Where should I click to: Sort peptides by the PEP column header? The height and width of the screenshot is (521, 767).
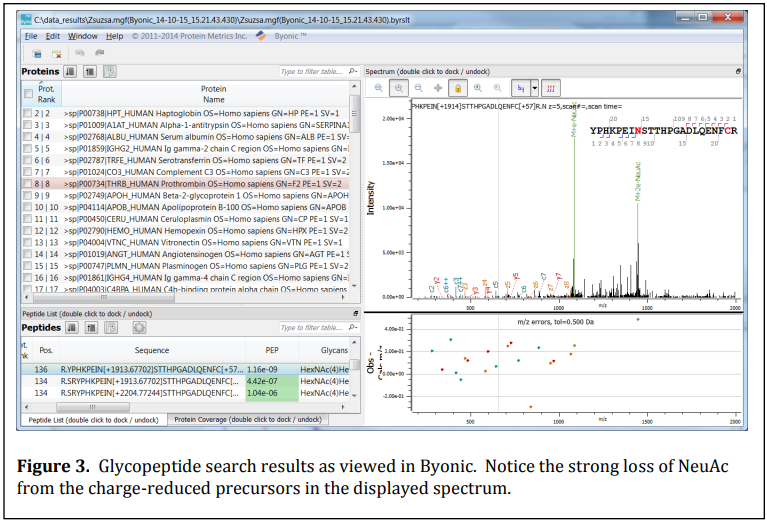coord(272,350)
